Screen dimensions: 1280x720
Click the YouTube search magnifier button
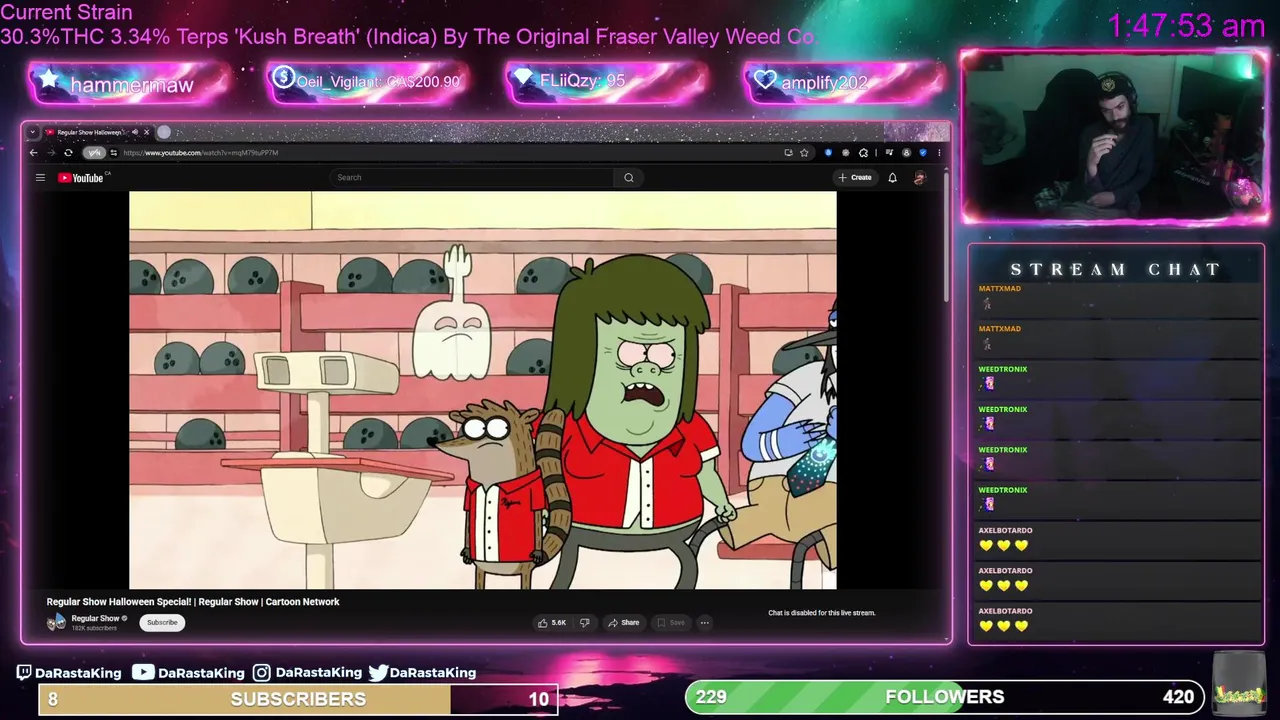click(x=629, y=178)
